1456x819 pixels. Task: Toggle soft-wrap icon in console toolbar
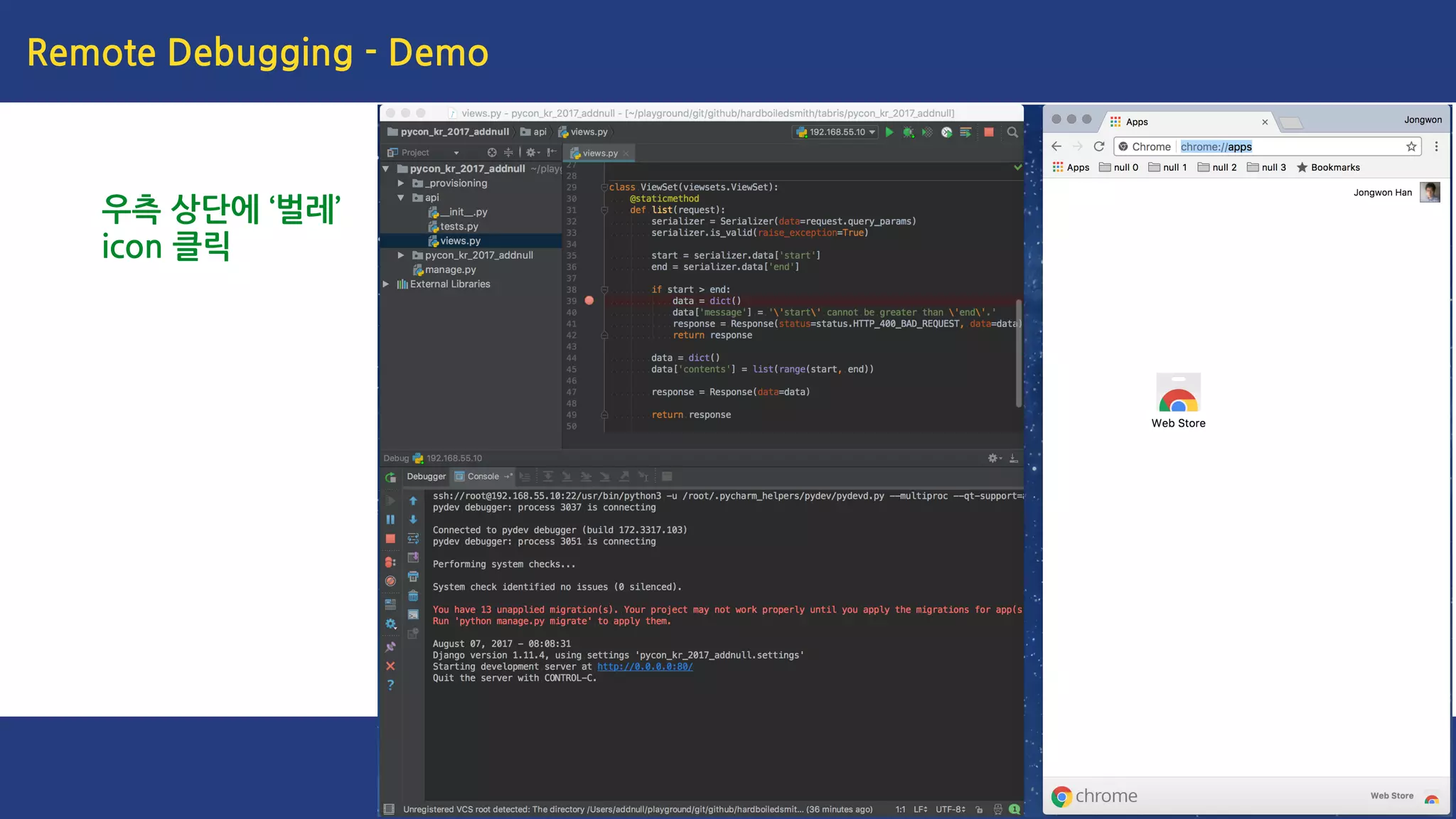(413, 539)
